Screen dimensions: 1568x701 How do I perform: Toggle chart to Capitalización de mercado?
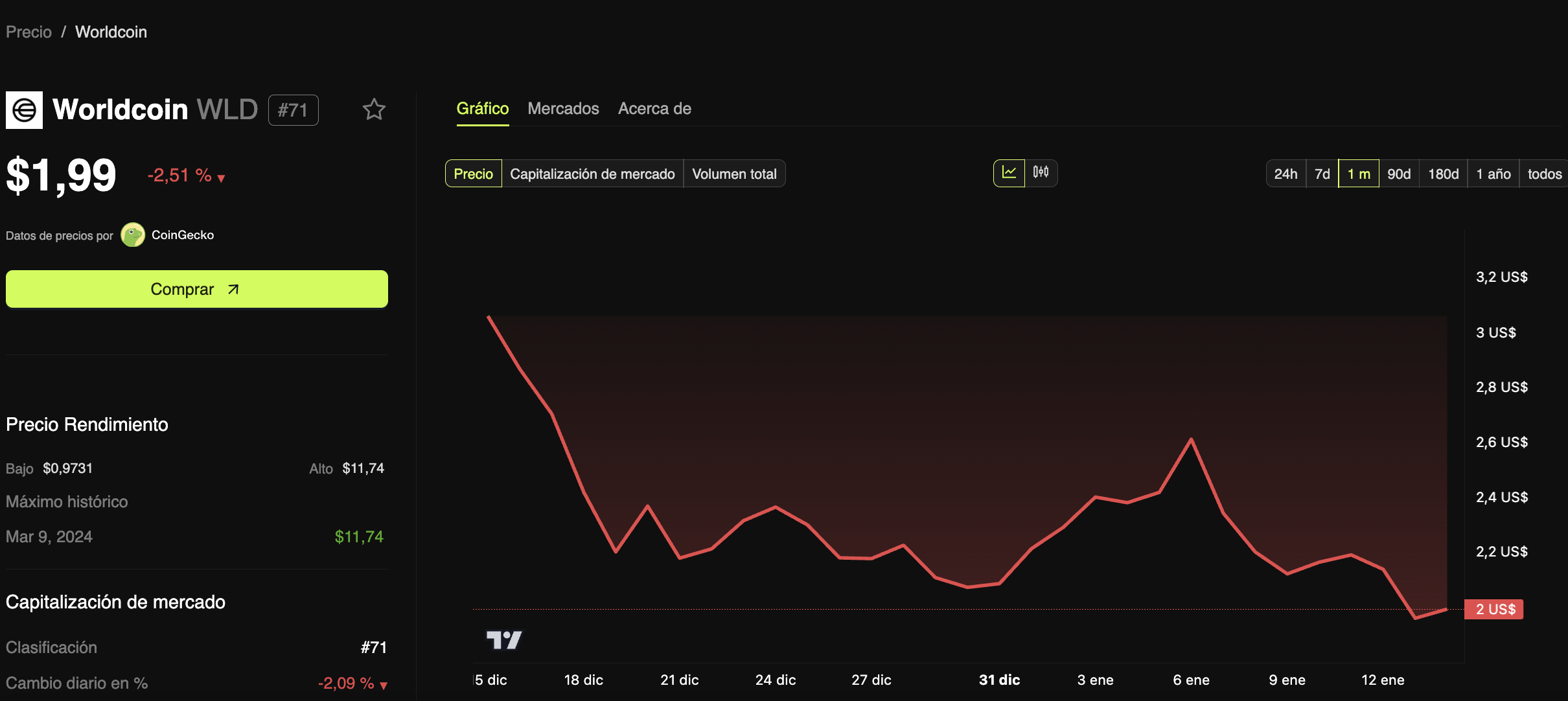(x=592, y=174)
